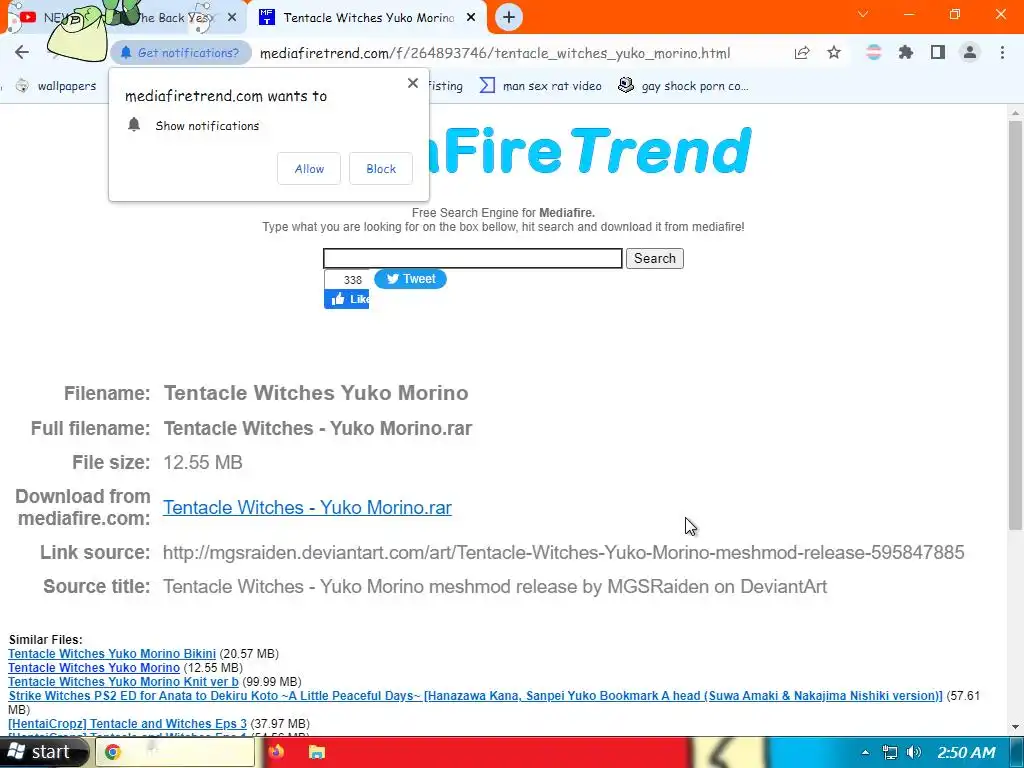
Task: Open Tentacle Witches Yuko Morino Knit ver b
Action: (123, 682)
